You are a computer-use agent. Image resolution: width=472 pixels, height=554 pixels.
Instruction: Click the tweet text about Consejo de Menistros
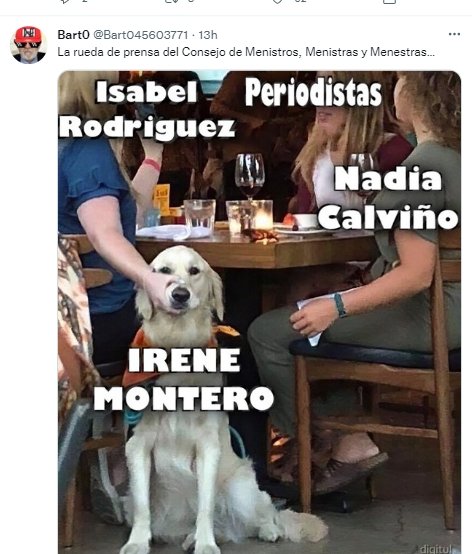point(246,52)
